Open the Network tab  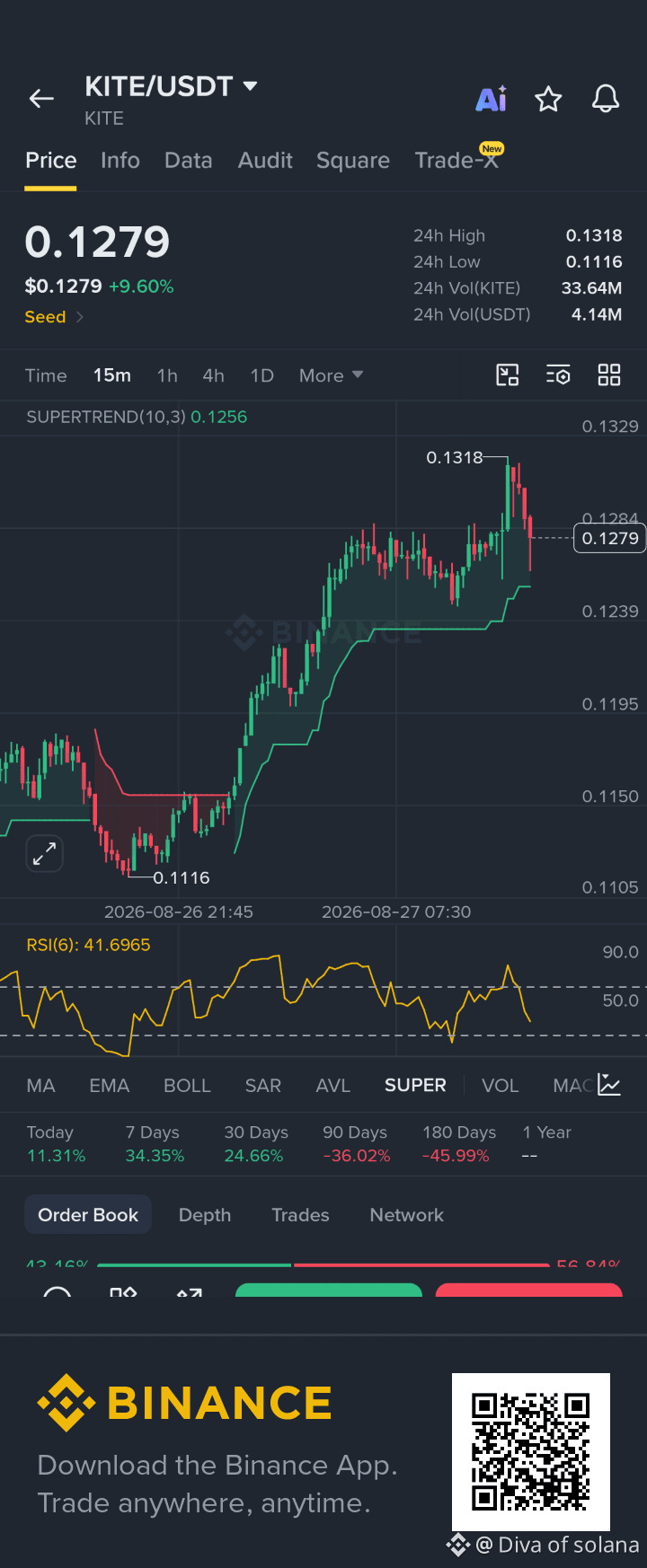[407, 1215]
